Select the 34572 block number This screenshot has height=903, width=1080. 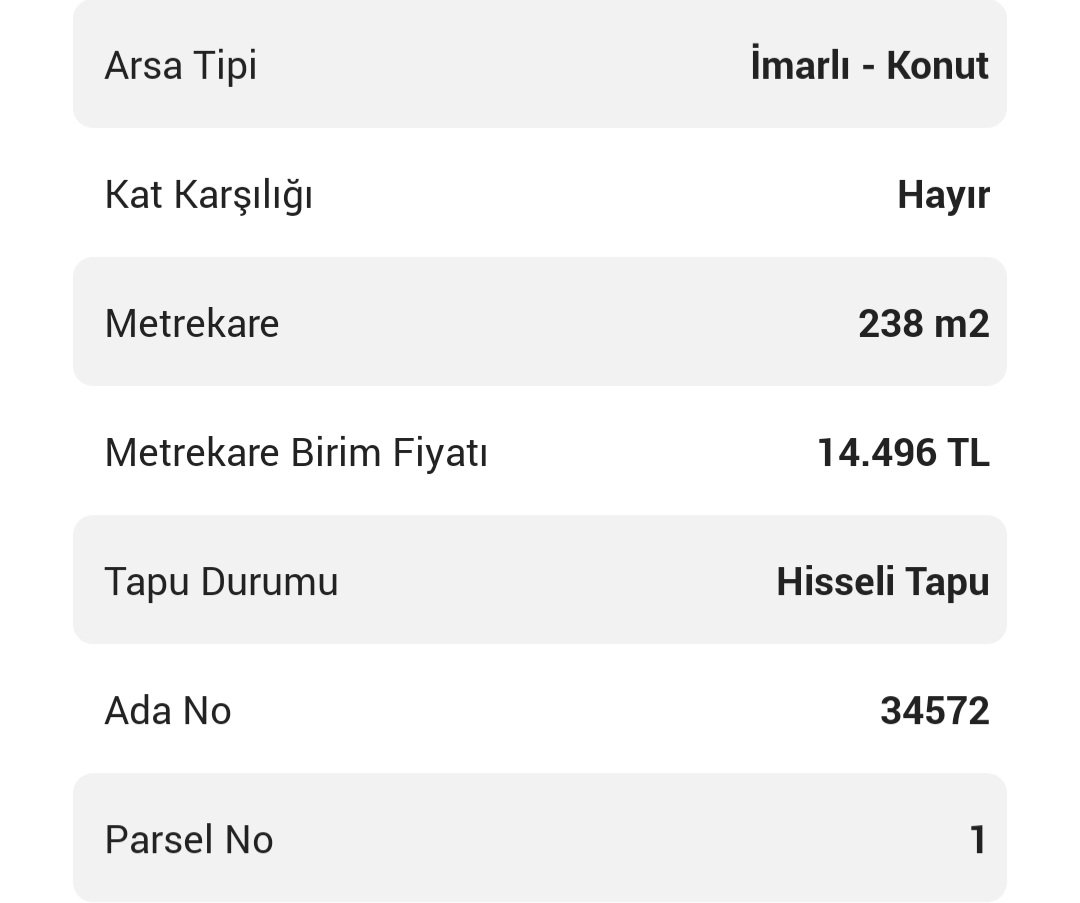click(934, 711)
